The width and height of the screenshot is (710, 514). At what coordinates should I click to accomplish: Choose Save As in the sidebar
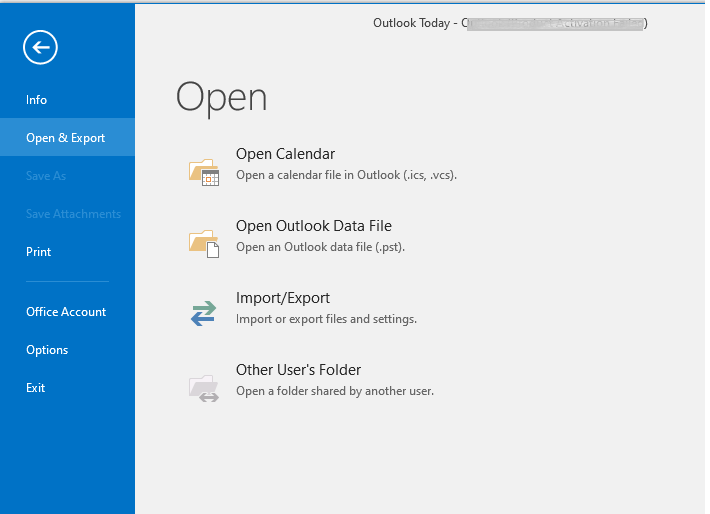(x=67, y=176)
